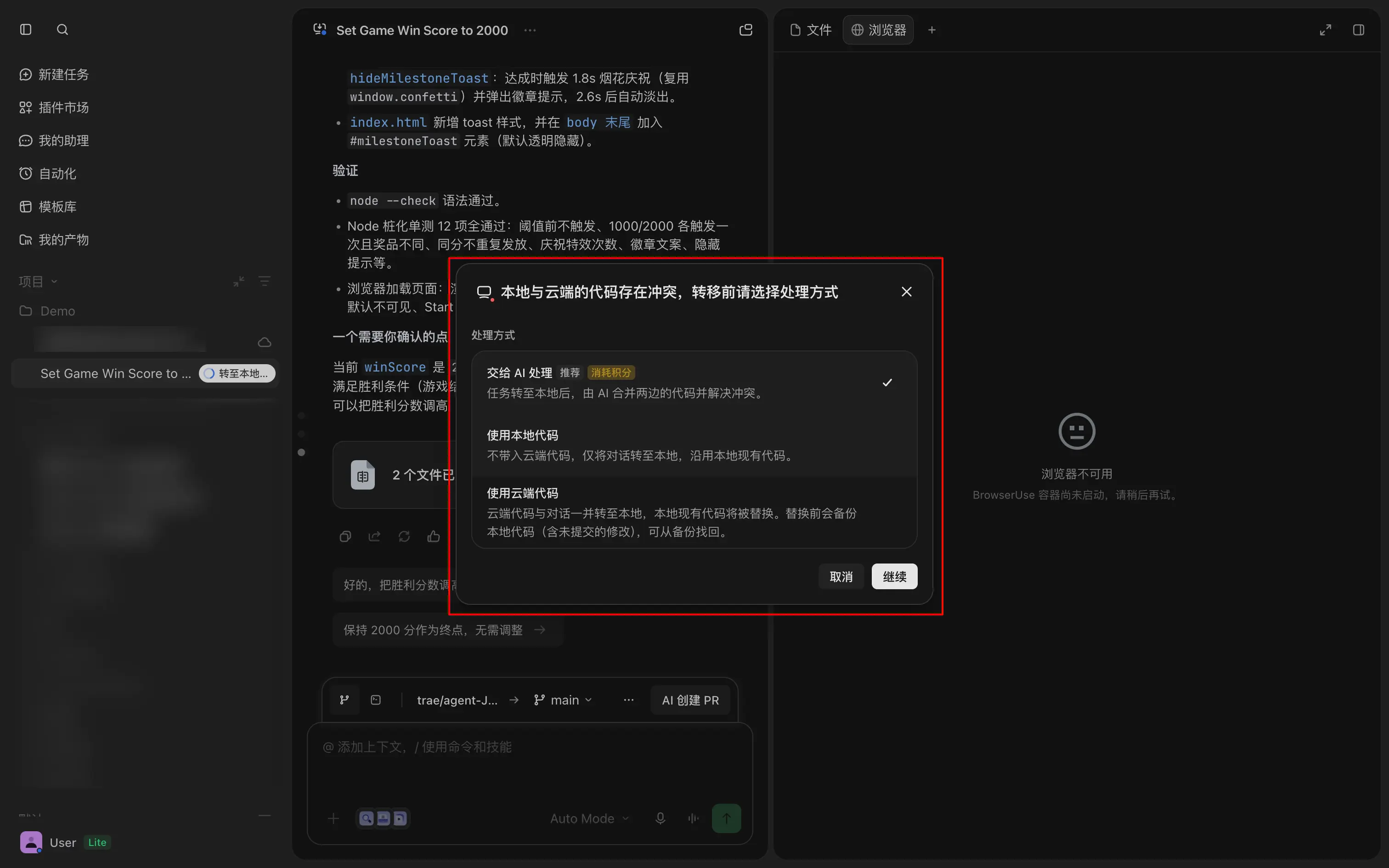
Task: Open the 模板库 template library
Action: click(x=48, y=207)
